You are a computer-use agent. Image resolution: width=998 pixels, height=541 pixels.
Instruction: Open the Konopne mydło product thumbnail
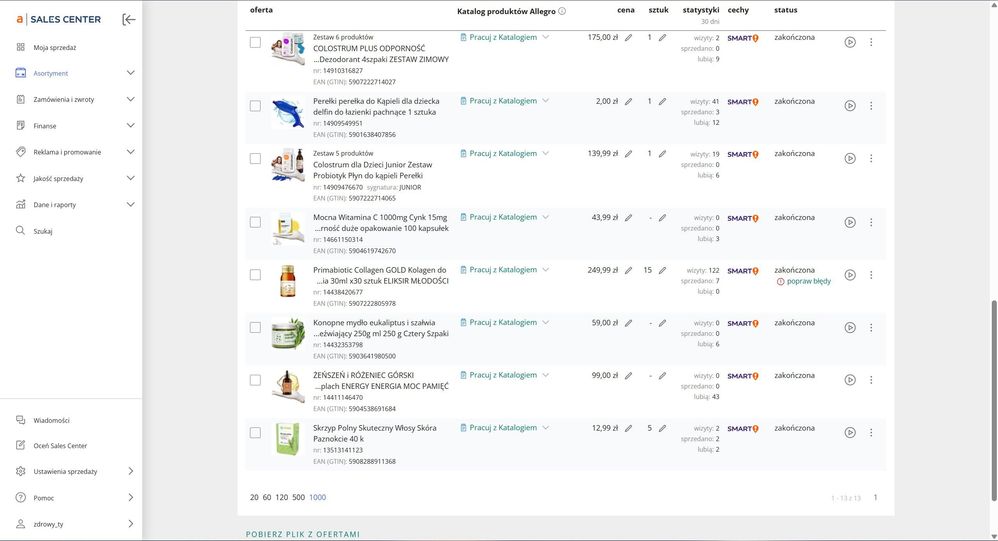(x=288, y=333)
